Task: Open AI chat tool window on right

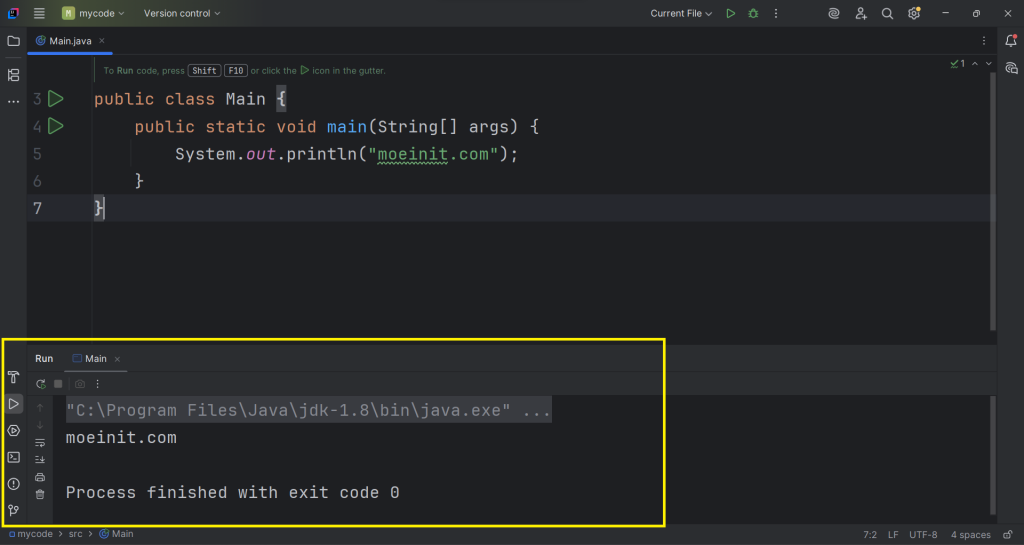Action: [x=1011, y=68]
